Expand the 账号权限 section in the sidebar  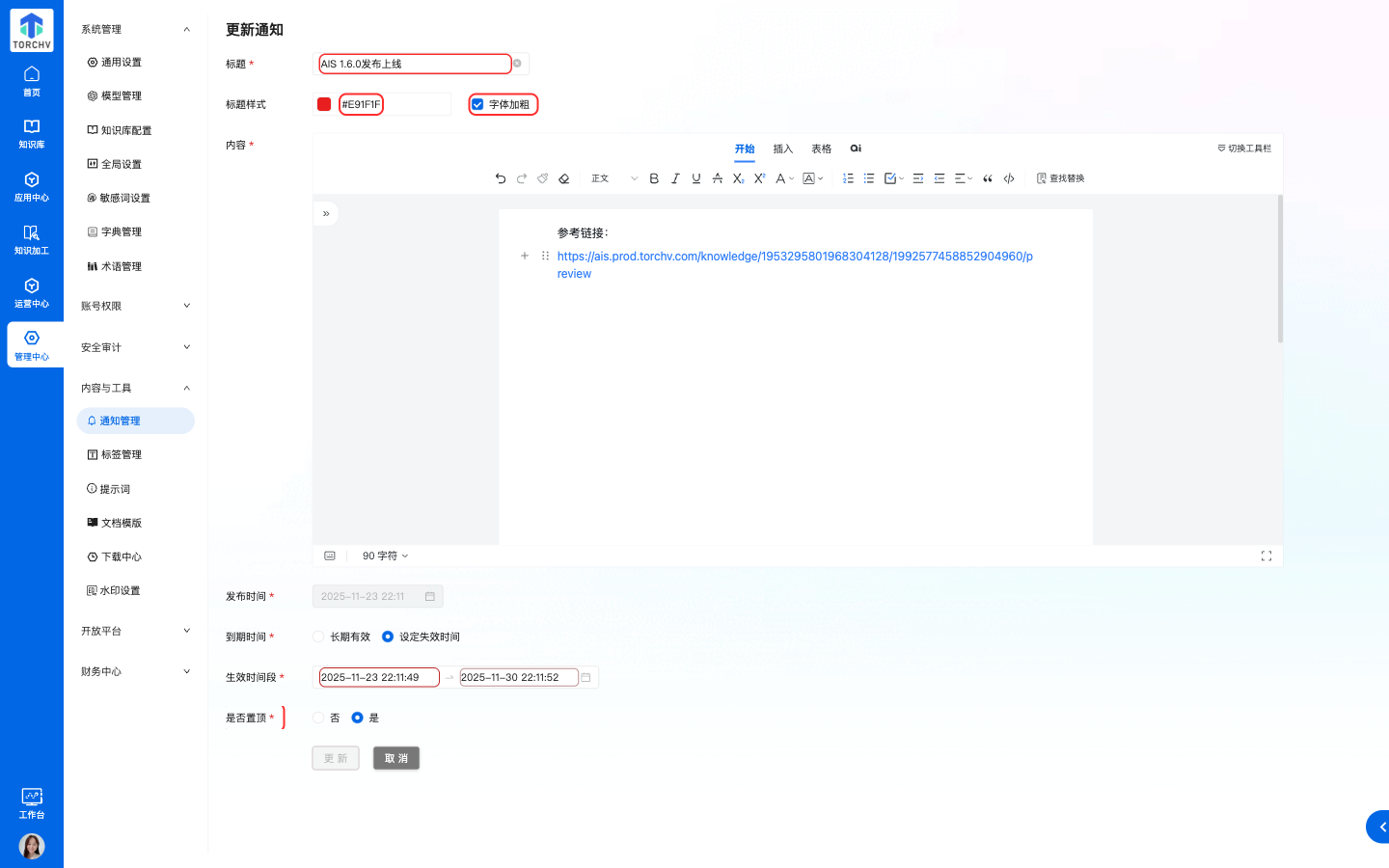coord(135,305)
